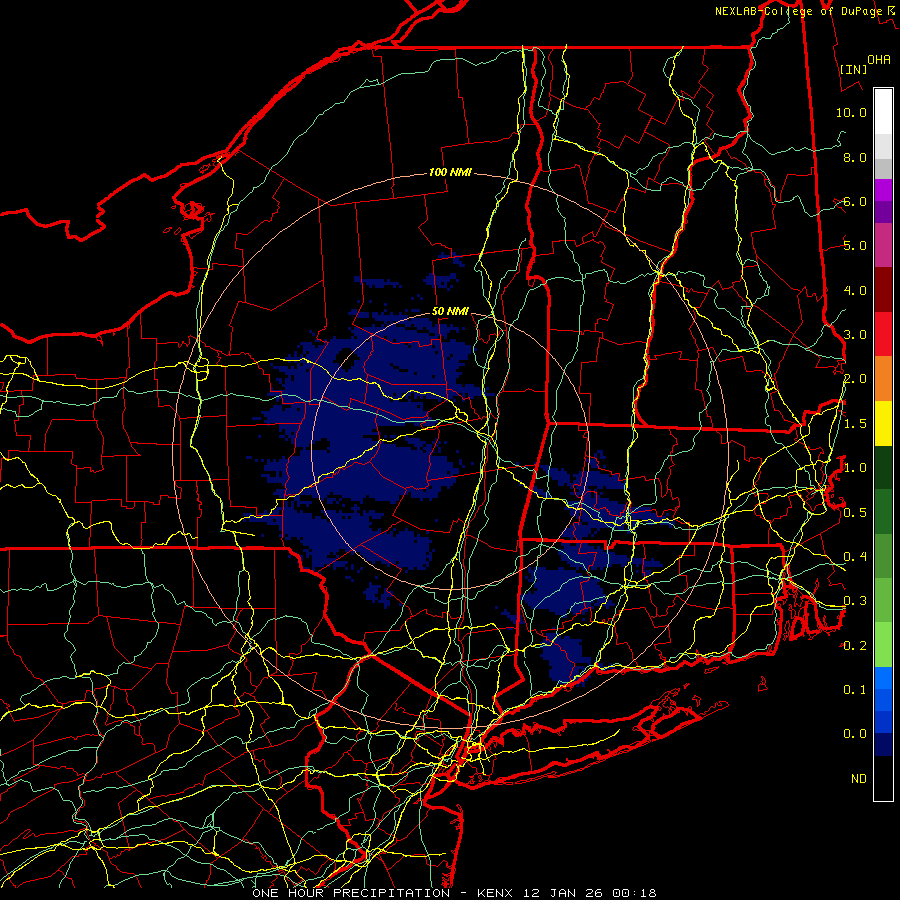Image resolution: width=900 pixels, height=900 pixels.
Task: Click the yellow 1.5 inch legend swatch
Action: (883, 424)
